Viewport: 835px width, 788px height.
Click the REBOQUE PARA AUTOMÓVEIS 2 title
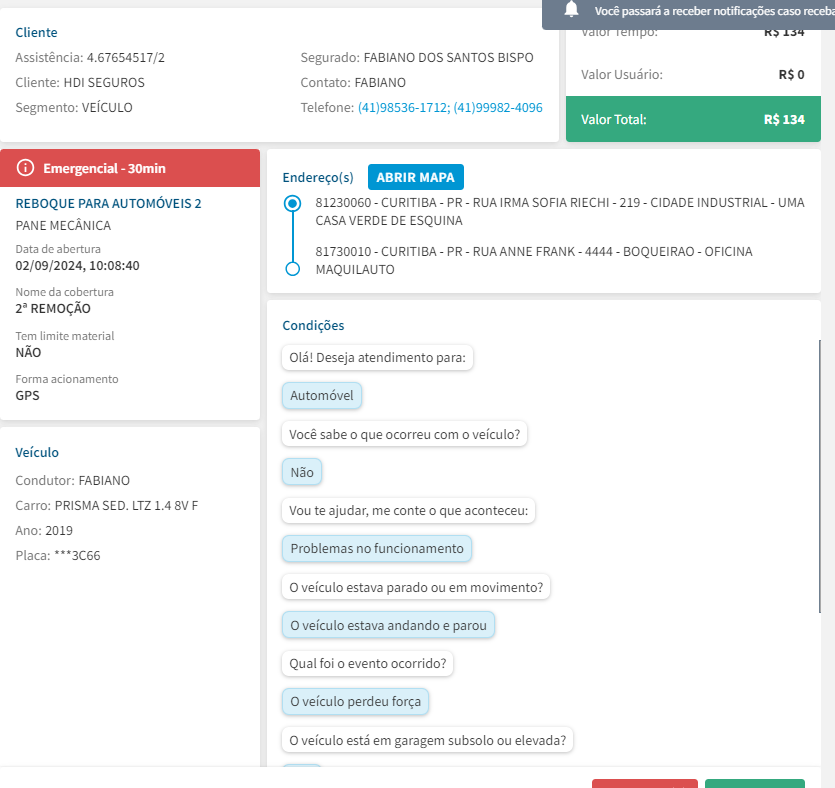108,203
